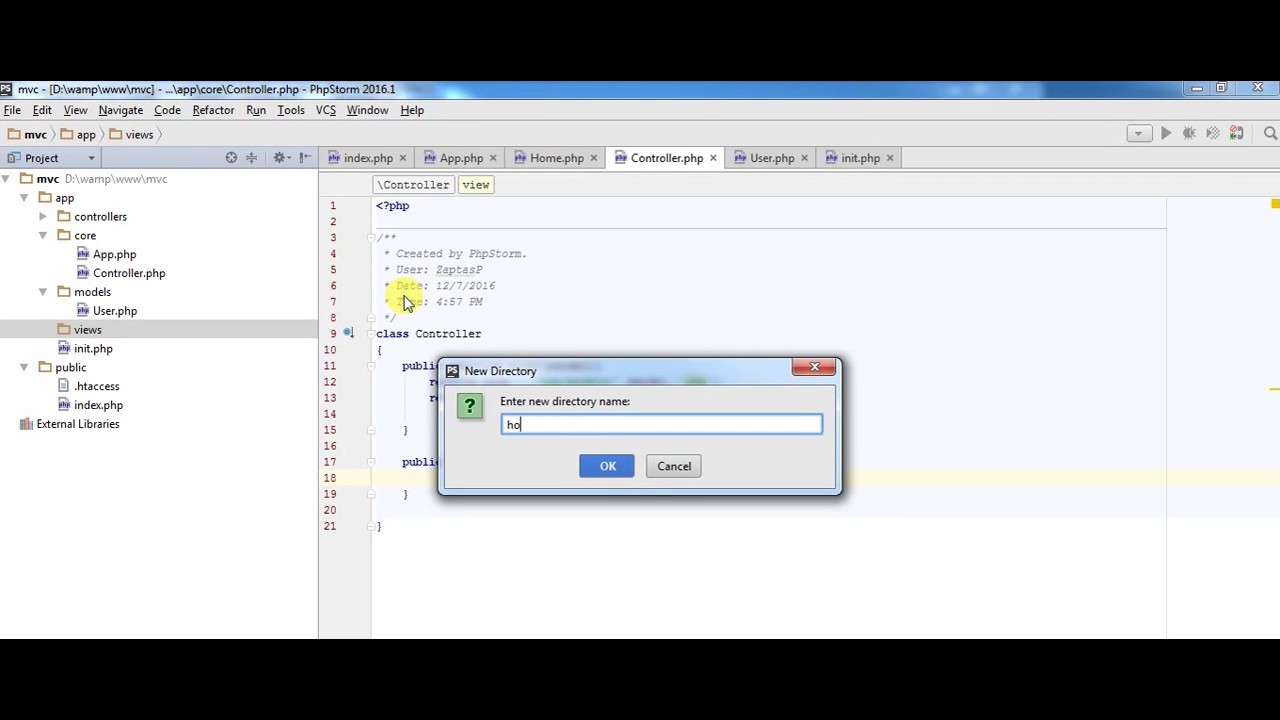Collapse the core folder
Image resolution: width=1280 pixels, height=720 pixels.
[x=42, y=235]
